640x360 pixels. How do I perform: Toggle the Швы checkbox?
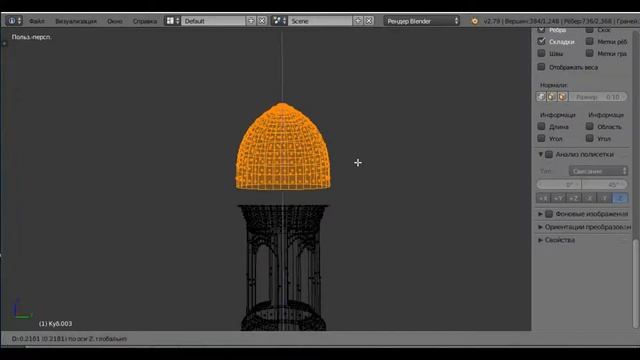click(x=542, y=53)
